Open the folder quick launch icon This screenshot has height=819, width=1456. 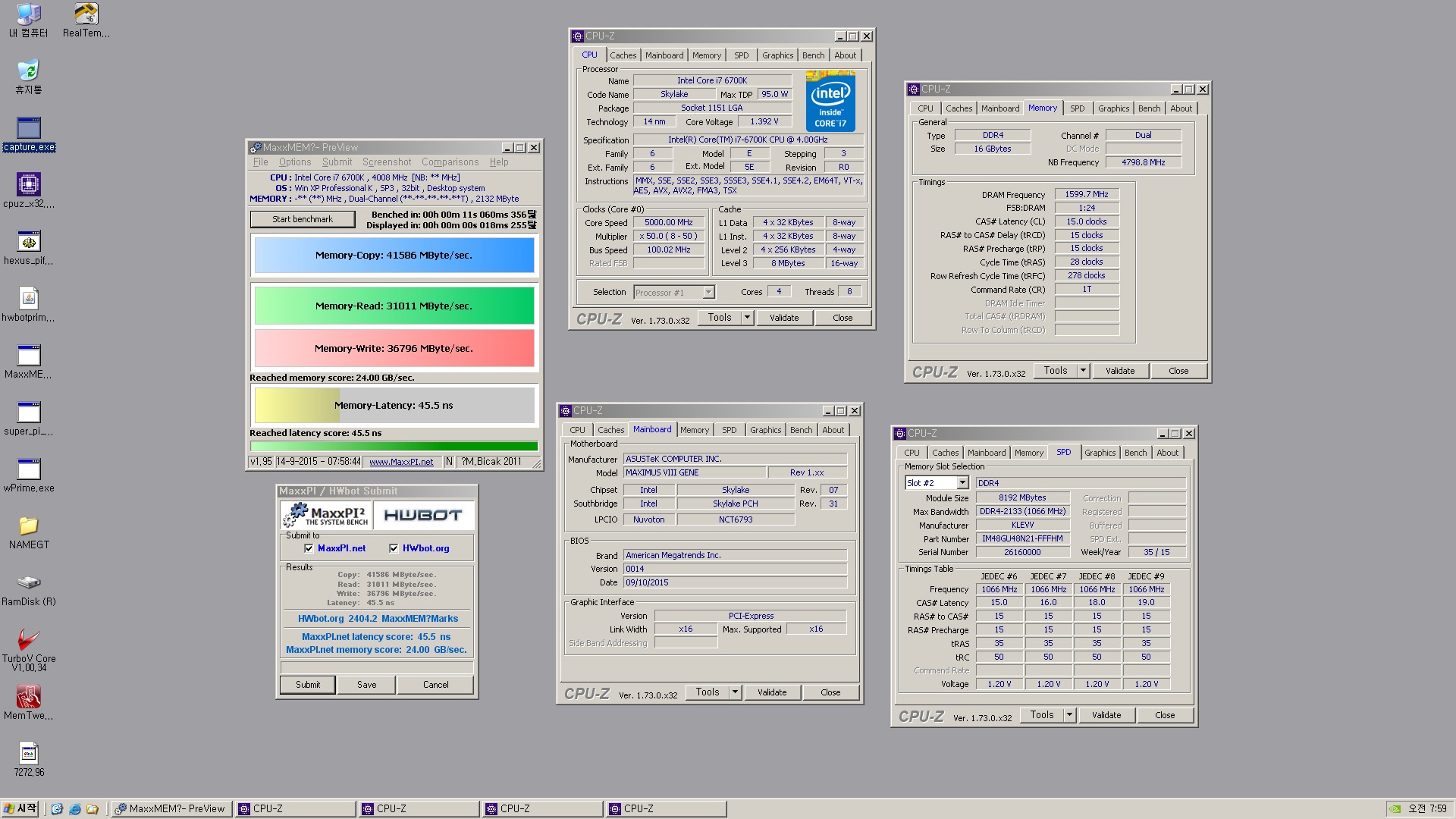click(93, 809)
